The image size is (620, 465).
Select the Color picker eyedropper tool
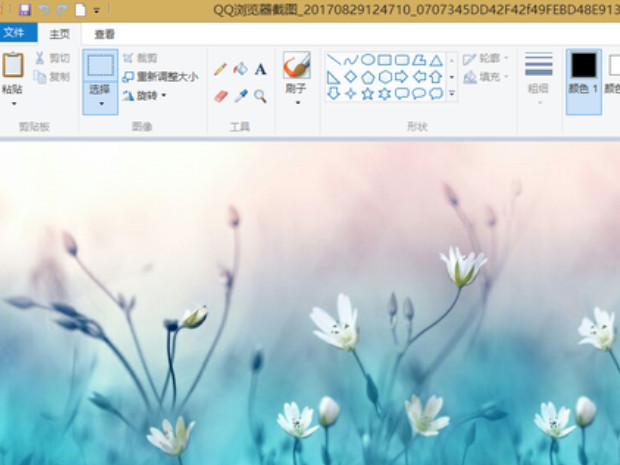[x=240, y=96]
